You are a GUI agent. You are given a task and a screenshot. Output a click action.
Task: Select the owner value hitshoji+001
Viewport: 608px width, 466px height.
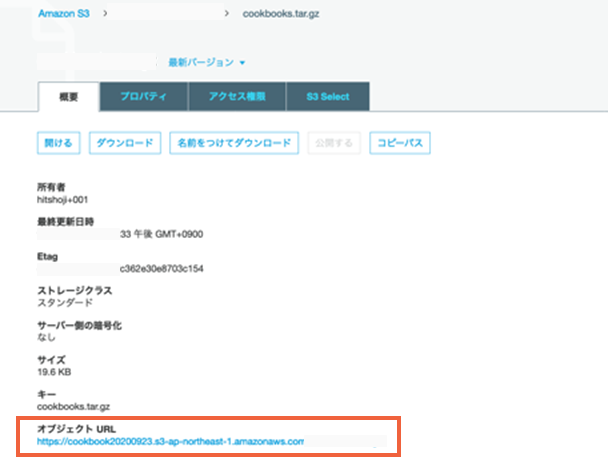coord(62,200)
